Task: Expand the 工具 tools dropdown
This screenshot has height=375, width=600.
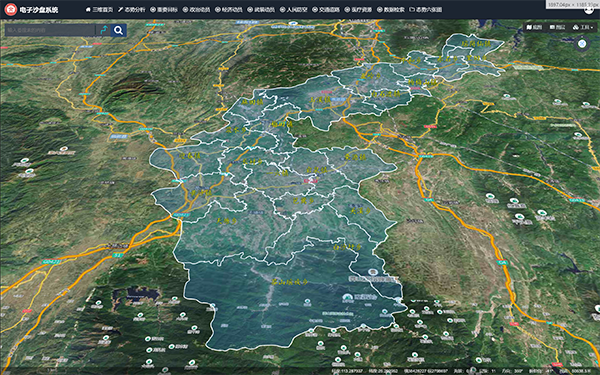Action: pos(584,27)
